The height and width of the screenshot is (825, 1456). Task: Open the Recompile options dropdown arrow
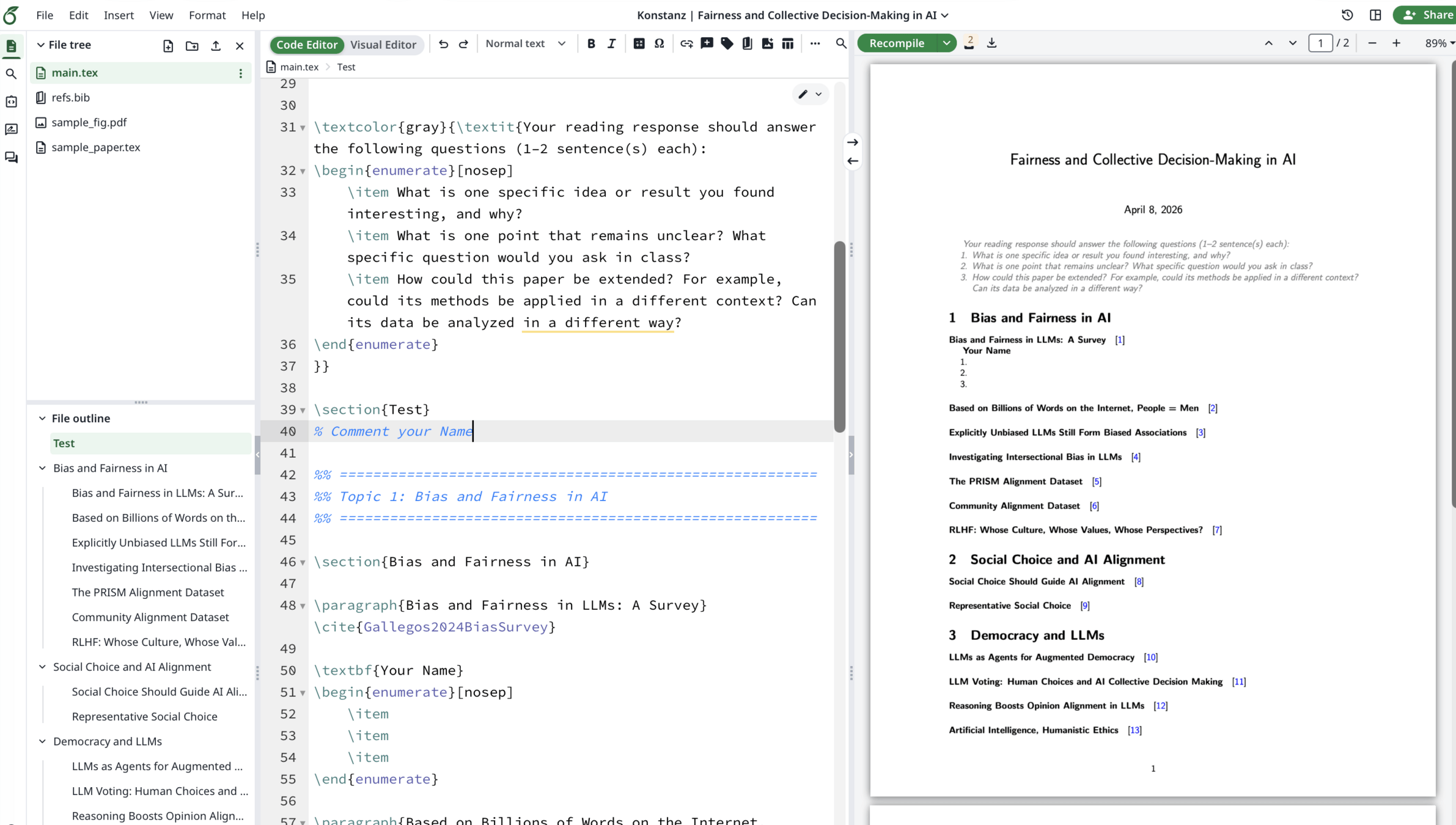tap(946, 43)
